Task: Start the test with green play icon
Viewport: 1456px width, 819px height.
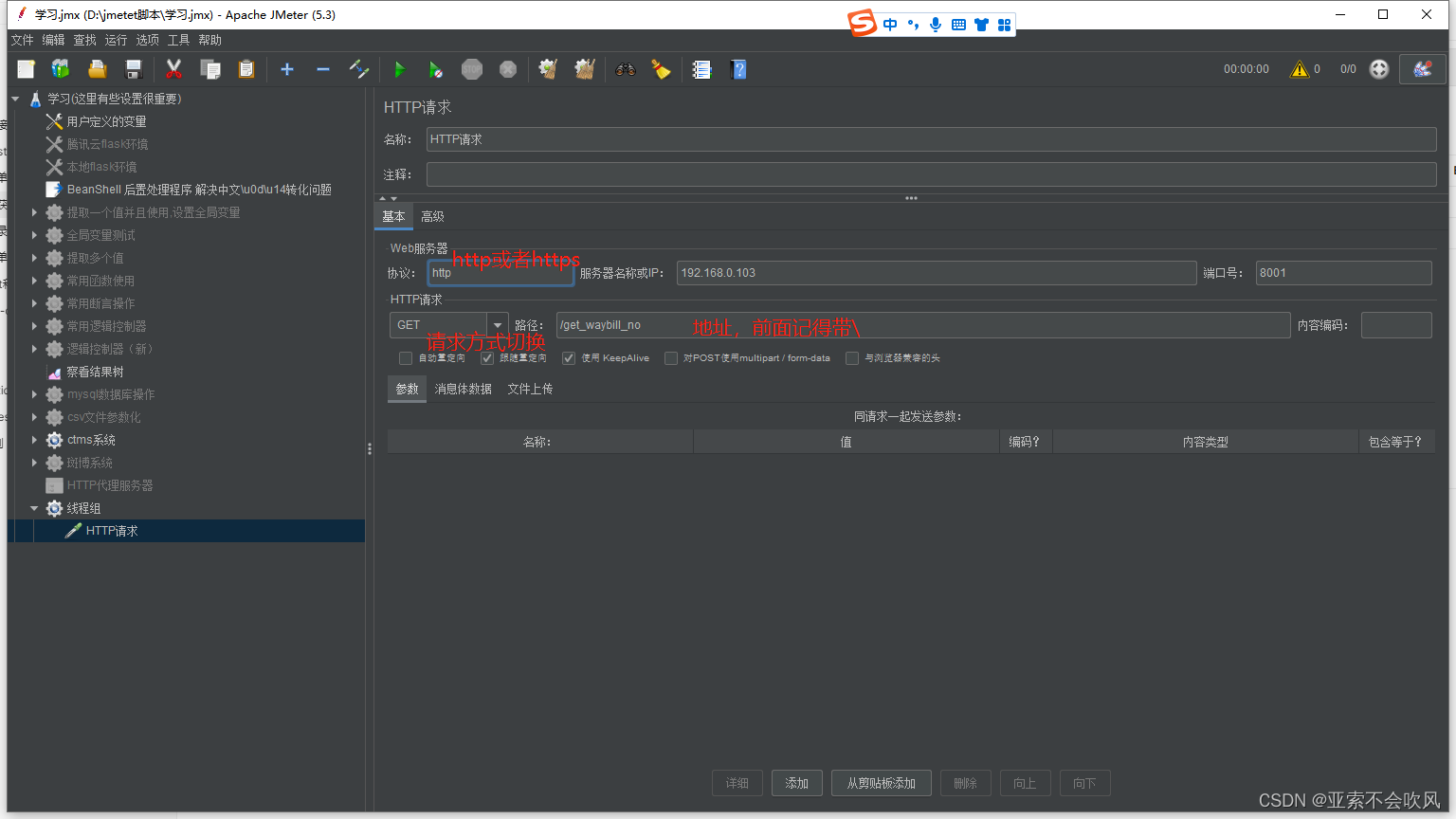Action: pos(399,69)
